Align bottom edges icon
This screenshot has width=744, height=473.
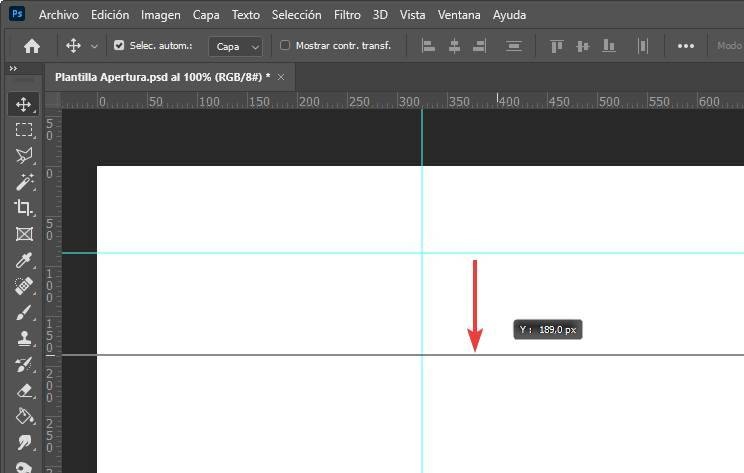pos(609,46)
